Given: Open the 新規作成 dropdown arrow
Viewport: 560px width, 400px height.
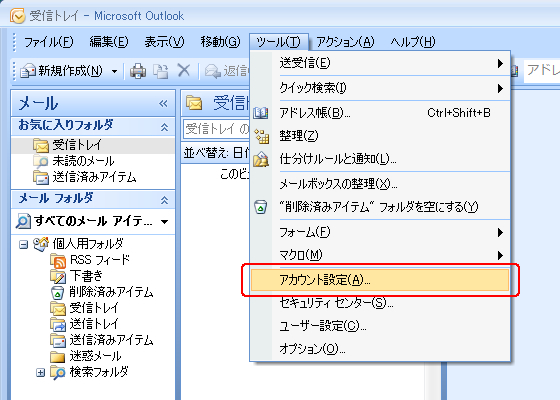Looking at the screenshot, I should pyautogui.click(x=114, y=71).
